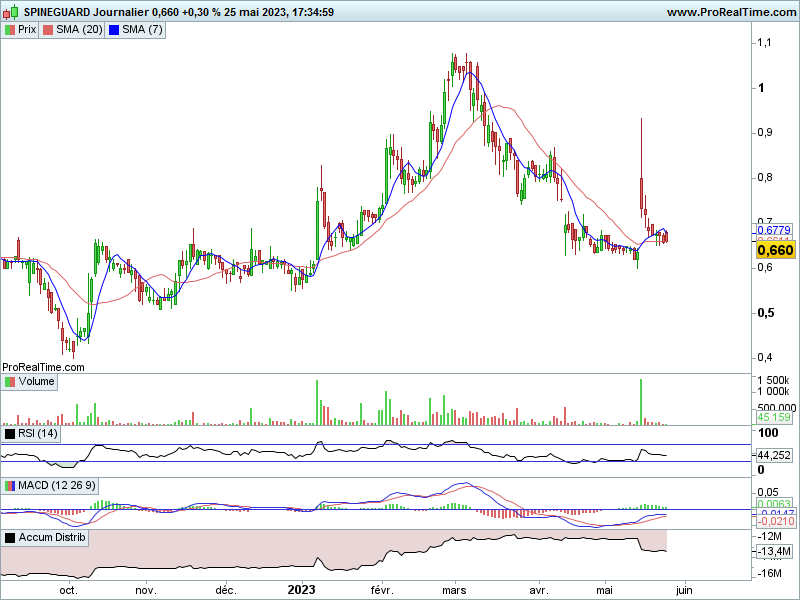This screenshot has width=800, height=600.
Task: Click the oct. label on time axis
Action: [68, 590]
